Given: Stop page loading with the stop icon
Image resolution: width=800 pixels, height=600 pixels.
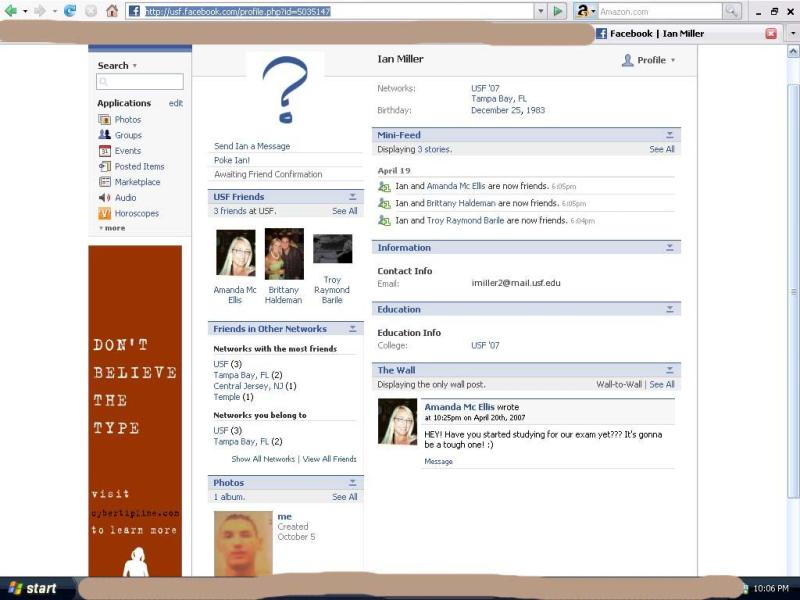Looking at the screenshot, I should coord(91,11).
